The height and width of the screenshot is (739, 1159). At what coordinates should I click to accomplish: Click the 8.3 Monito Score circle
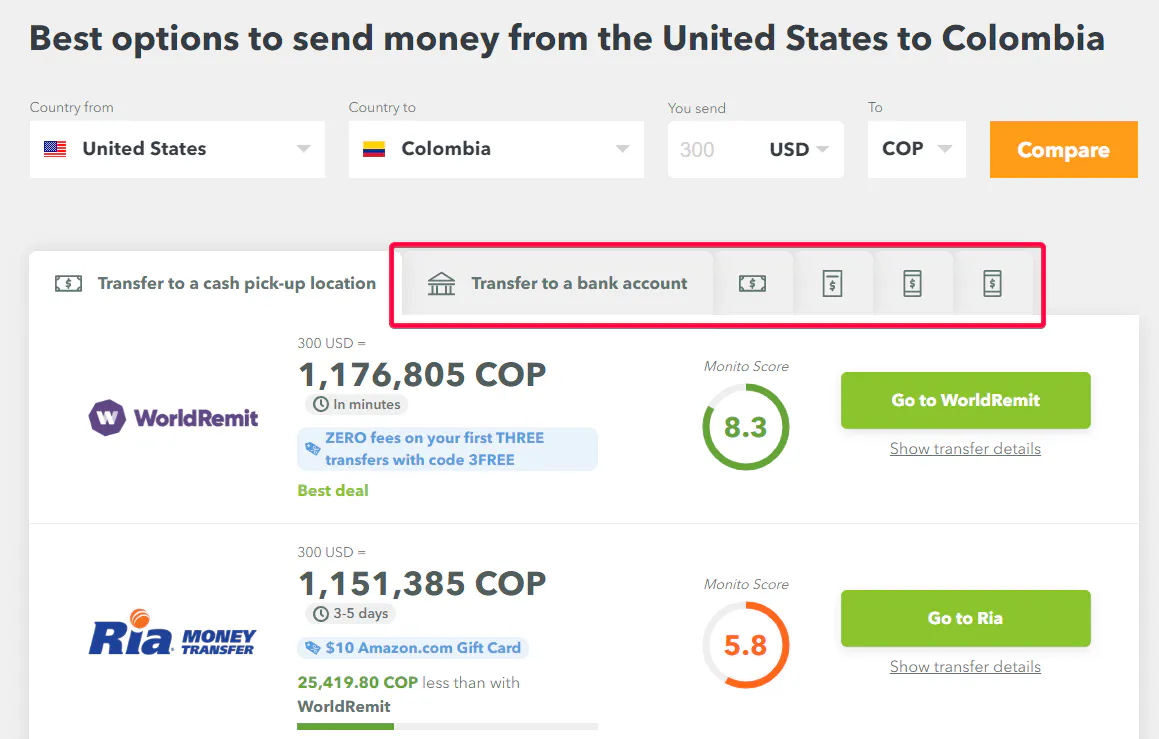click(745, 428)
